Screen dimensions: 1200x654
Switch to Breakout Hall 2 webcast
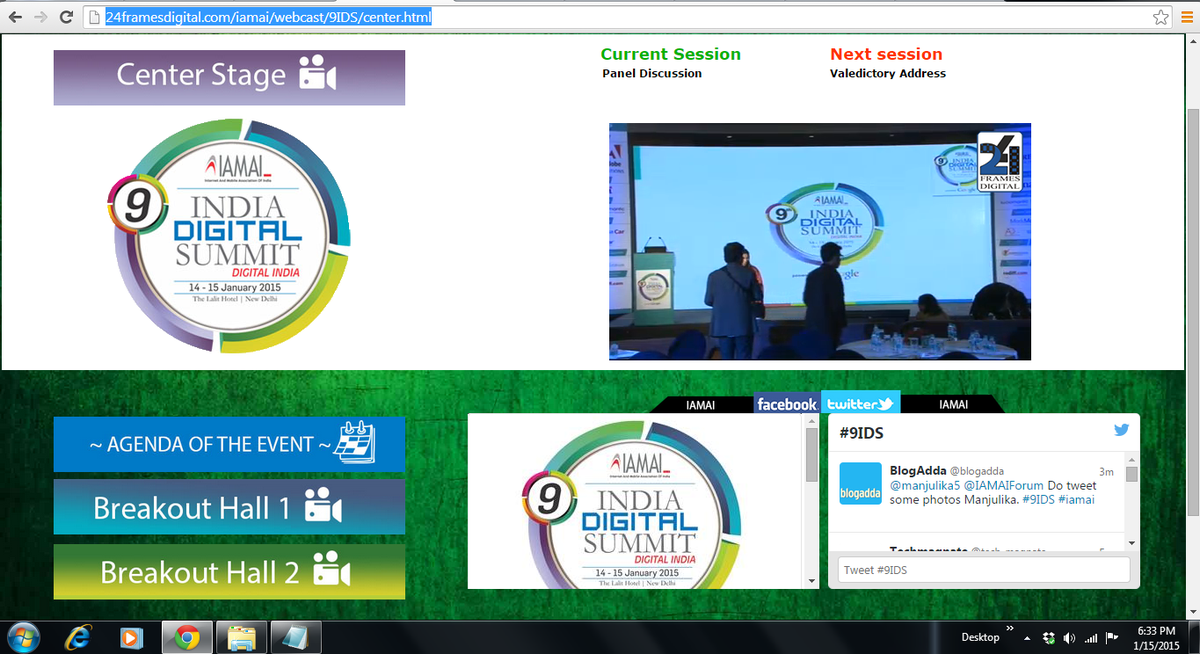click(229, 571)
